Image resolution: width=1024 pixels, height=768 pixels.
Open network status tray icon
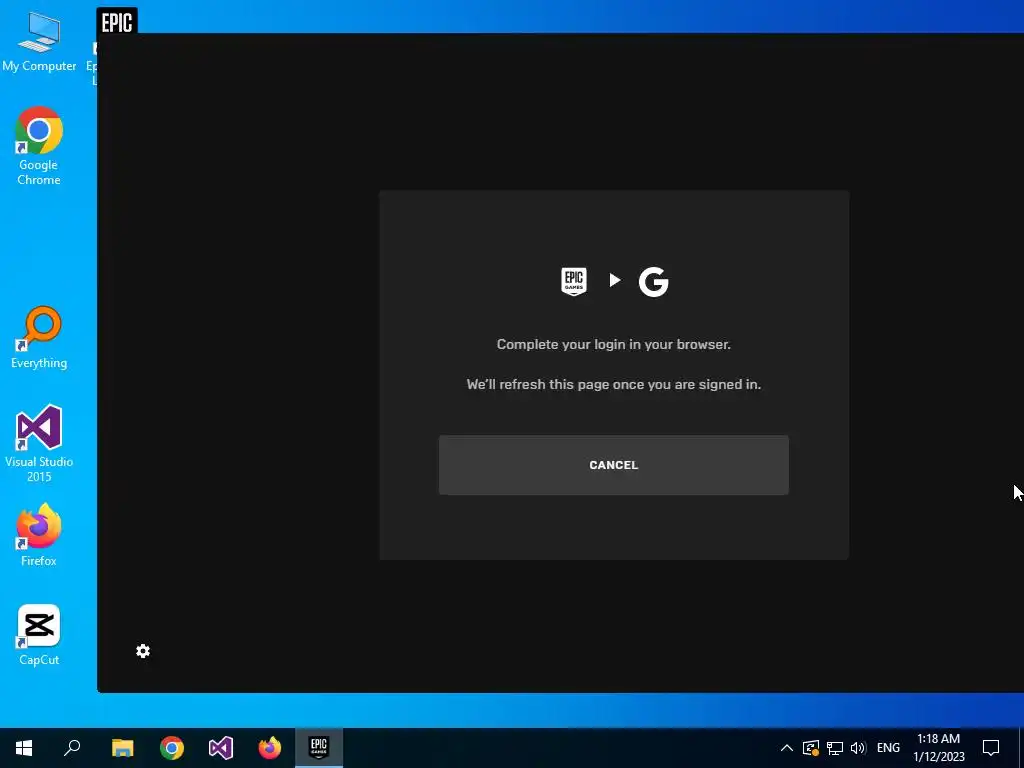pyautogui.click(x=835, y=748)
